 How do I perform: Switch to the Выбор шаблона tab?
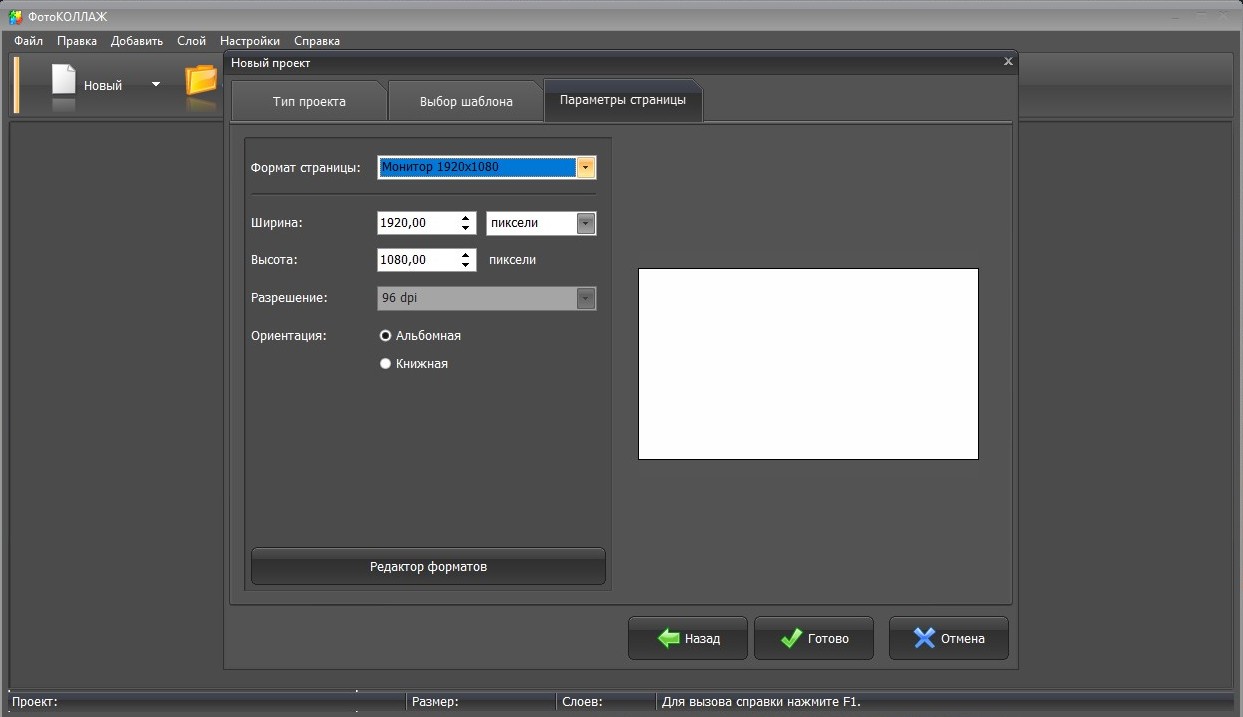pyautogui.click(x=466, y=101)
